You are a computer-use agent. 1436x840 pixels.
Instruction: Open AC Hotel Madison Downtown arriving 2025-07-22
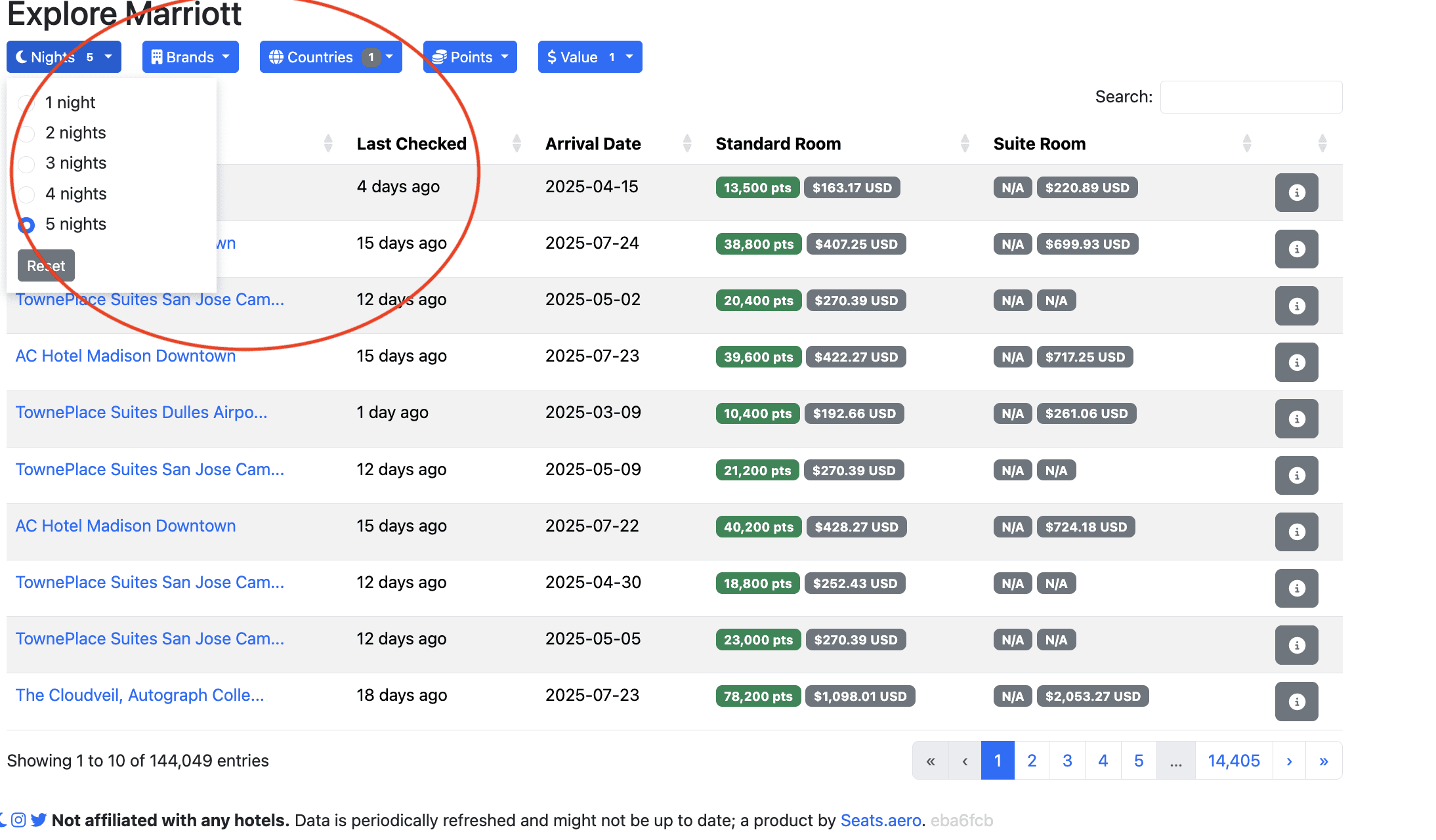click(125, 526)
